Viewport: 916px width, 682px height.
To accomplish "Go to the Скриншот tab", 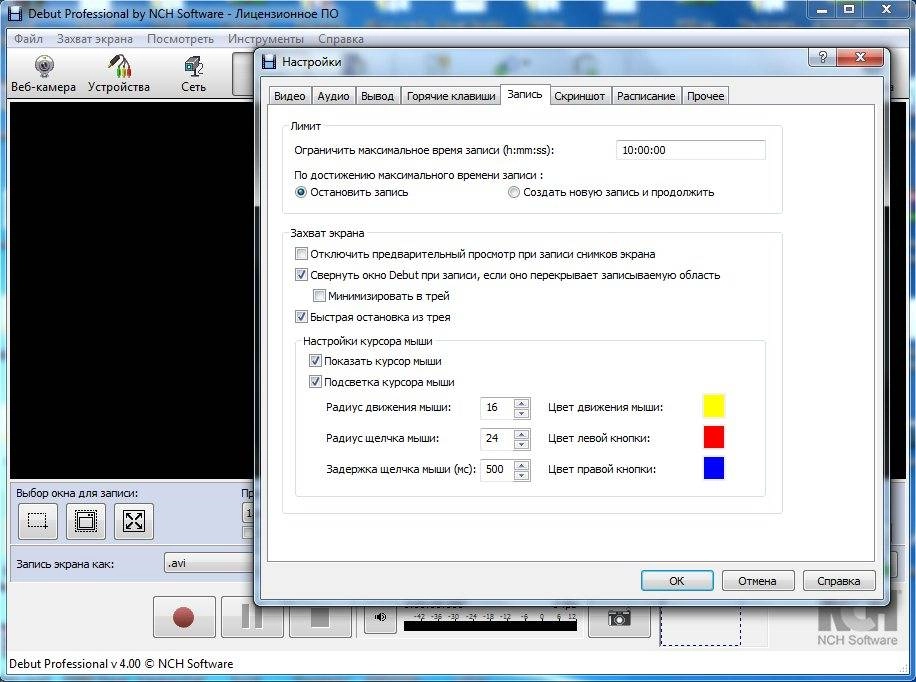I will (x=580, y=96).
